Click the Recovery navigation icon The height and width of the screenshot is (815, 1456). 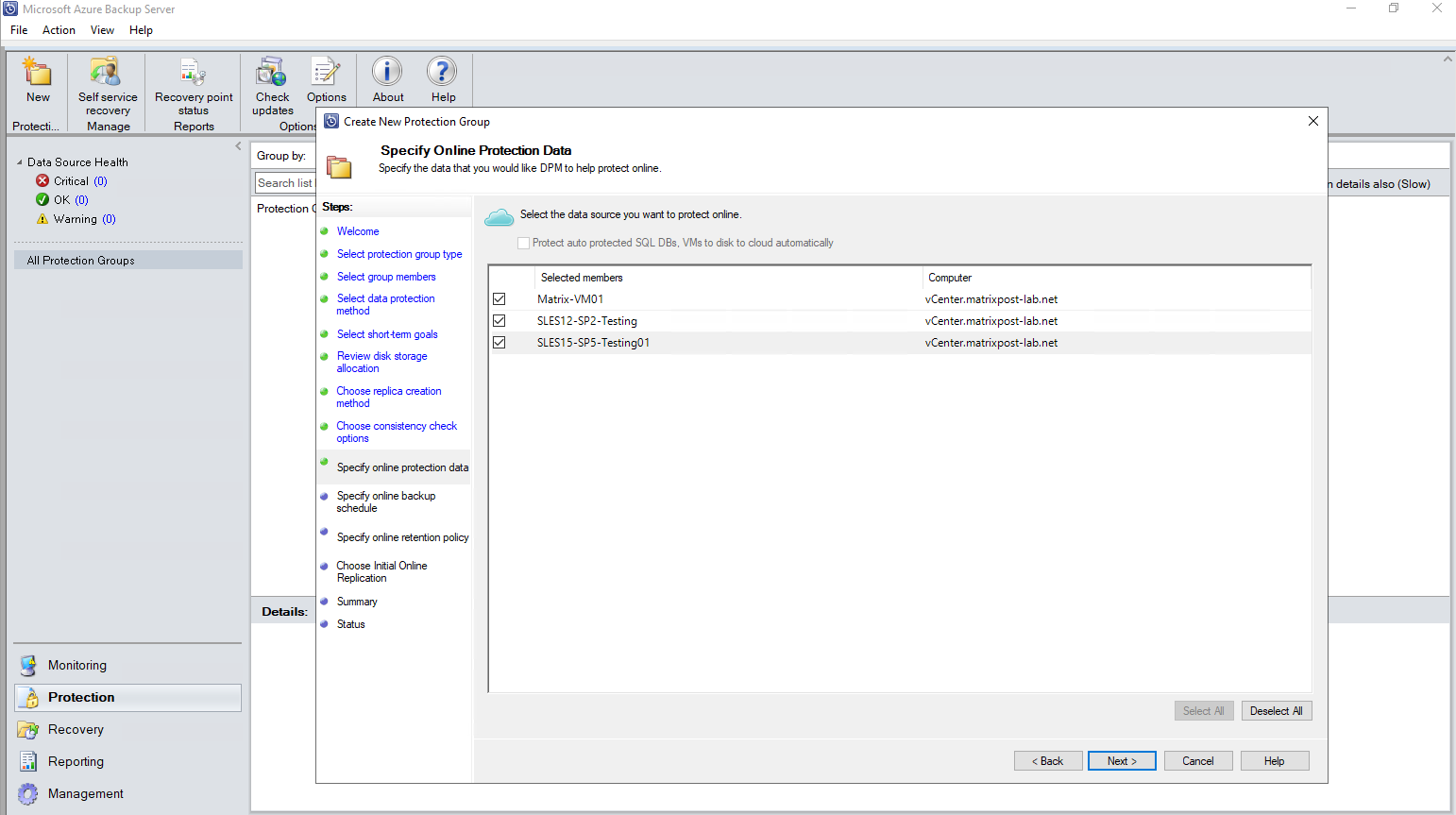pos(28,729)
